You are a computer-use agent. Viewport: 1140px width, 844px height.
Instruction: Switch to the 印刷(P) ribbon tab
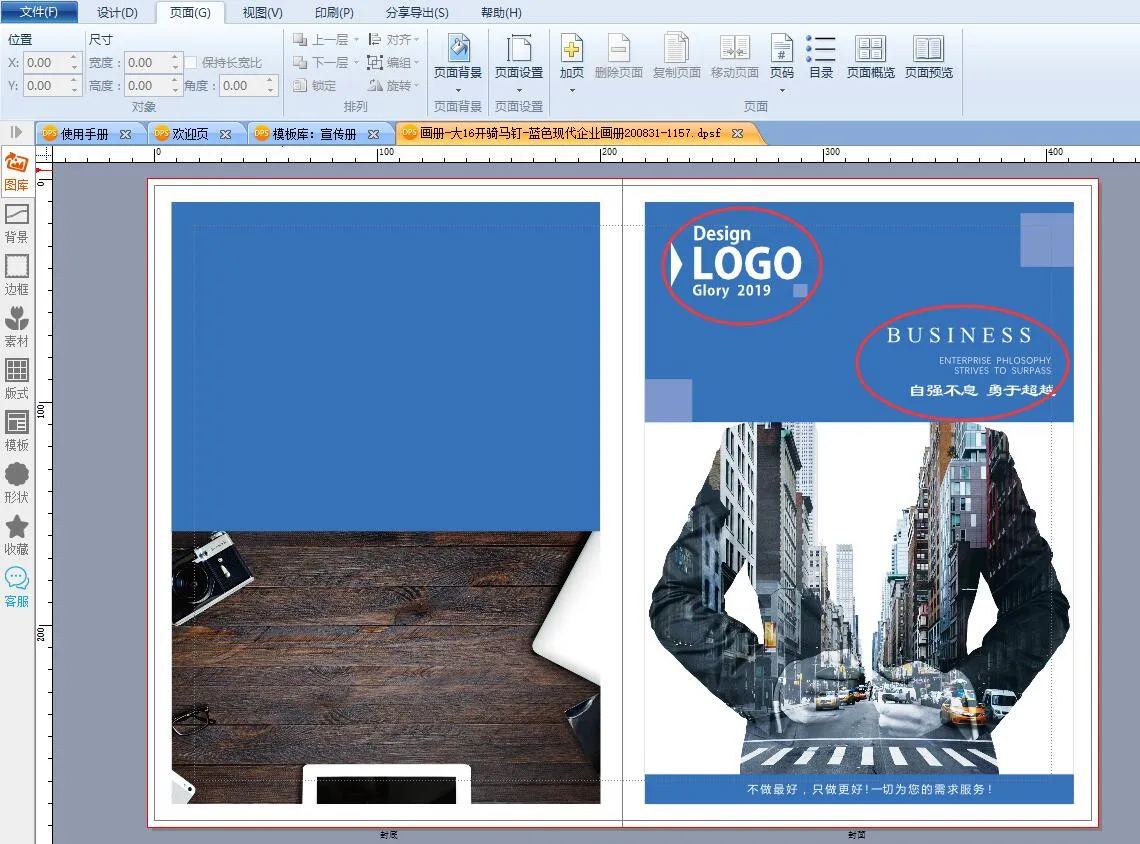(334, 12)
